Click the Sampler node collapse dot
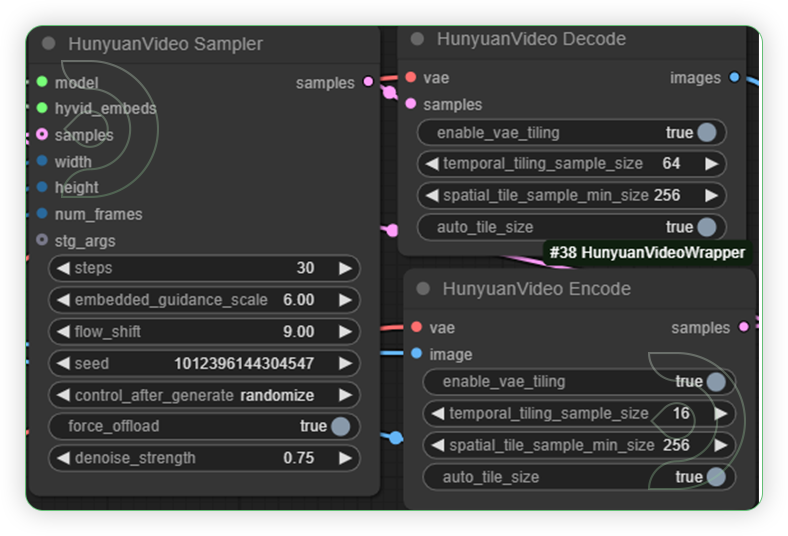The height and width of the screenshot is (536, 788). [49, 43]
